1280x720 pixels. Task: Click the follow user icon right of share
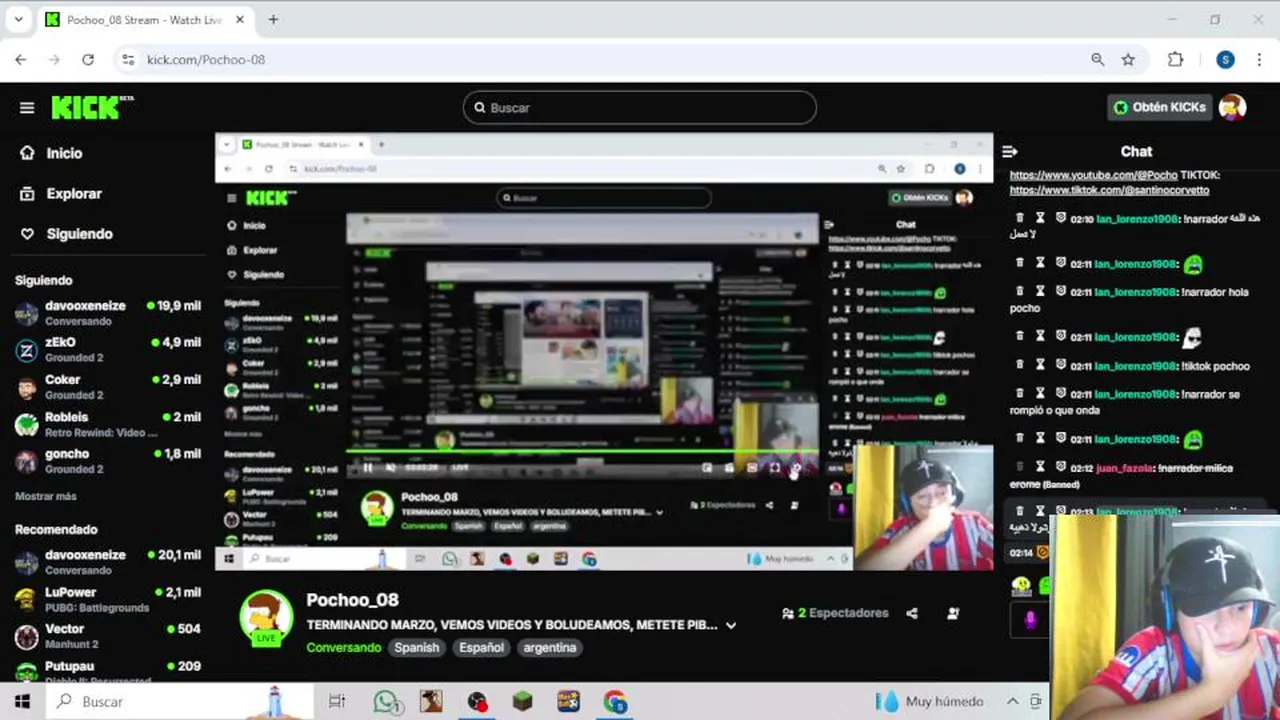953,613
